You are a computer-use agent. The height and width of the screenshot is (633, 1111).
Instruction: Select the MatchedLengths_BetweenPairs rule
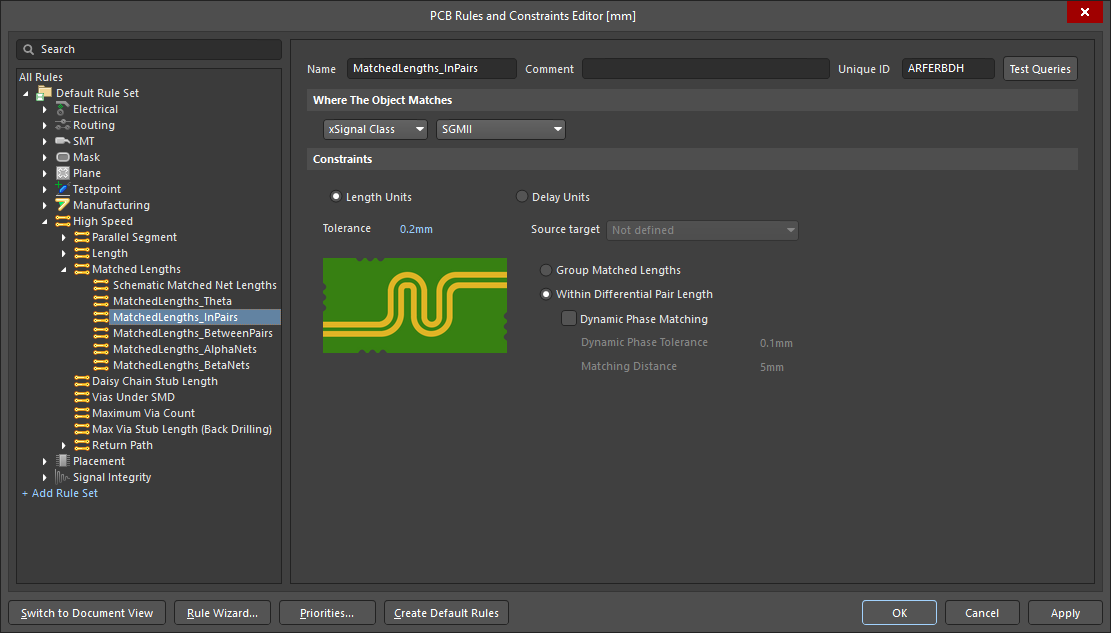click(x=193, y=333)
